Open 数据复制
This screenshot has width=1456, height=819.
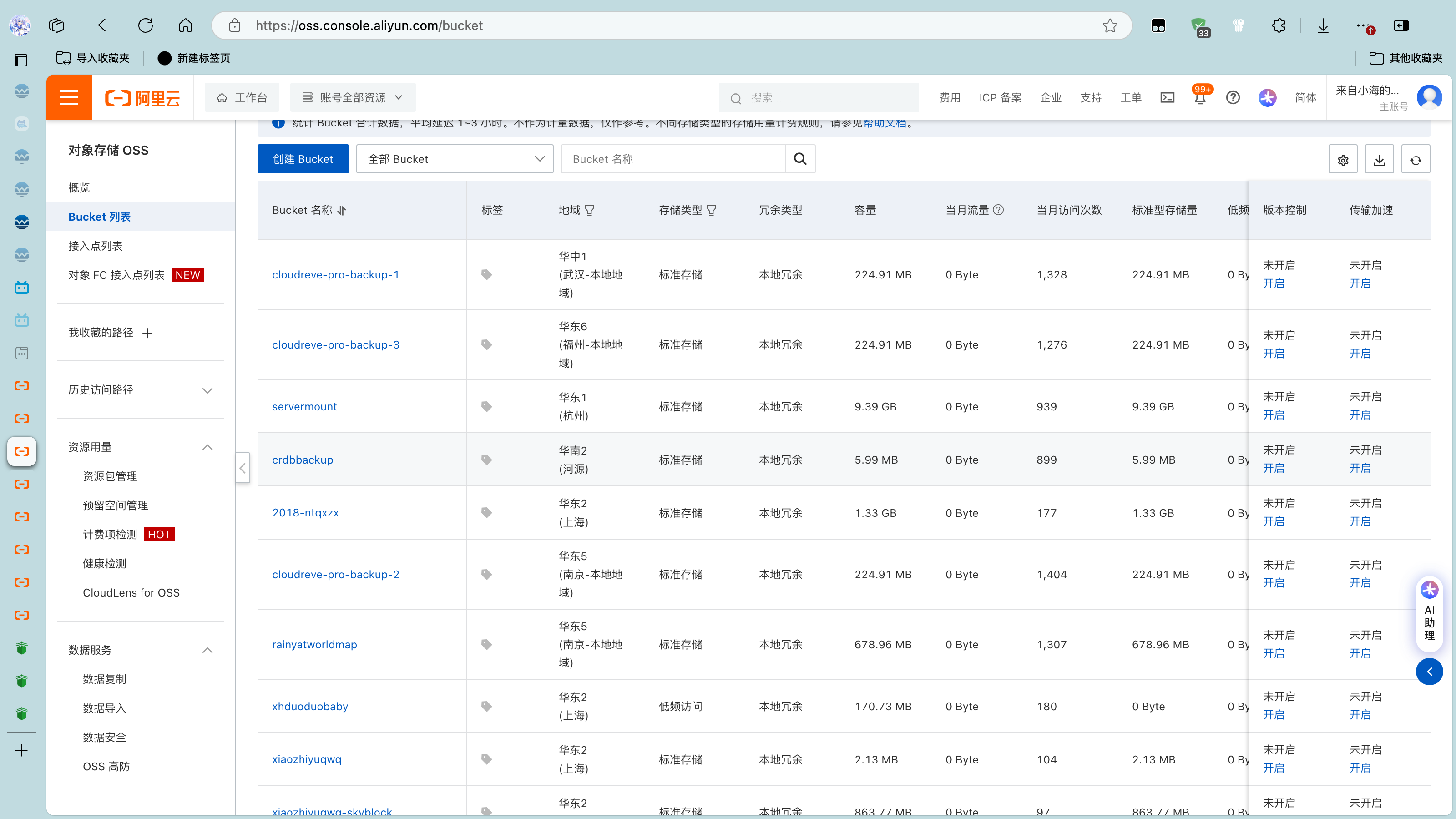(104, 679)
